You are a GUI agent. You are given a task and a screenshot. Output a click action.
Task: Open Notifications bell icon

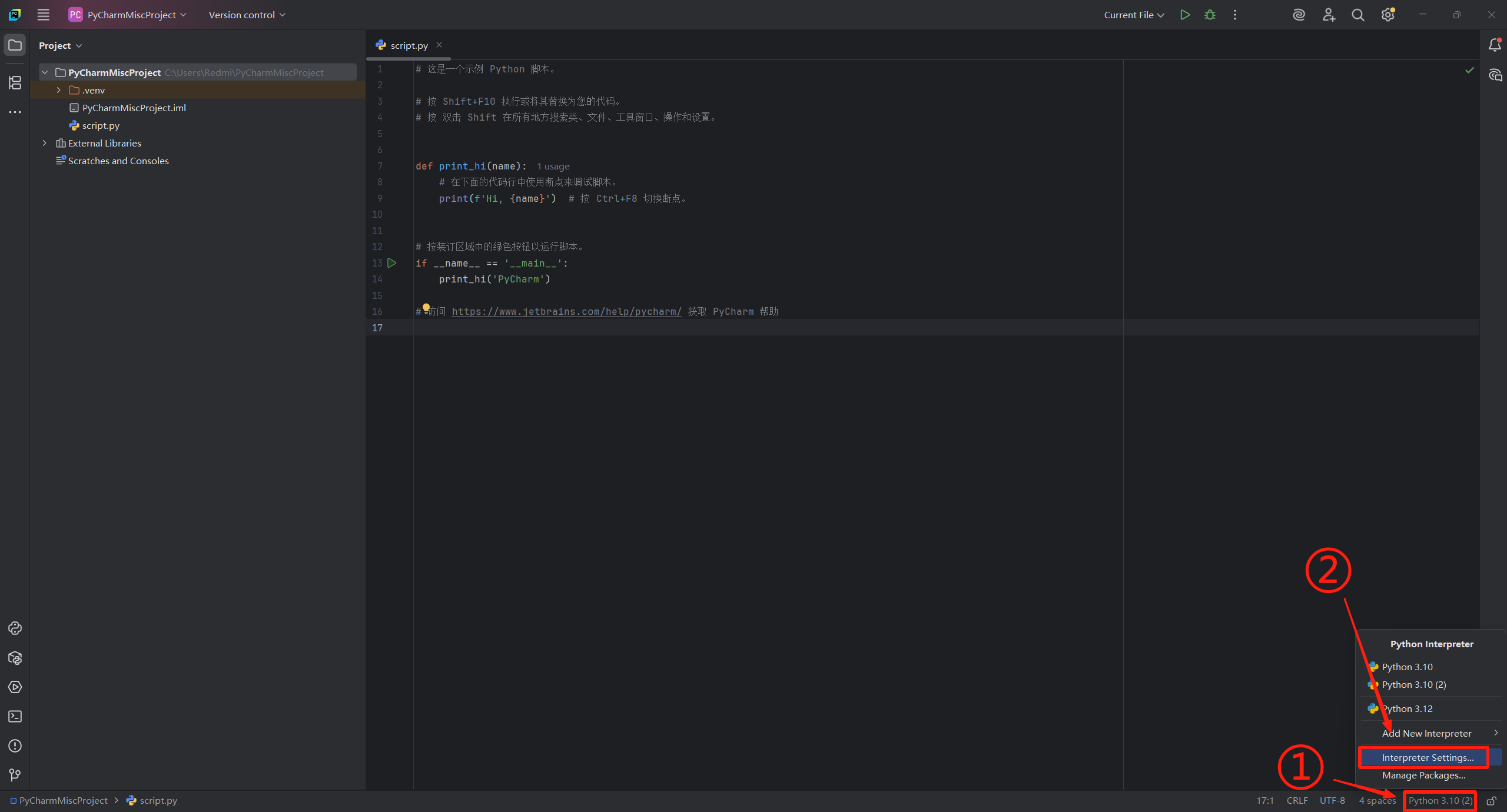coord(1495,45)
